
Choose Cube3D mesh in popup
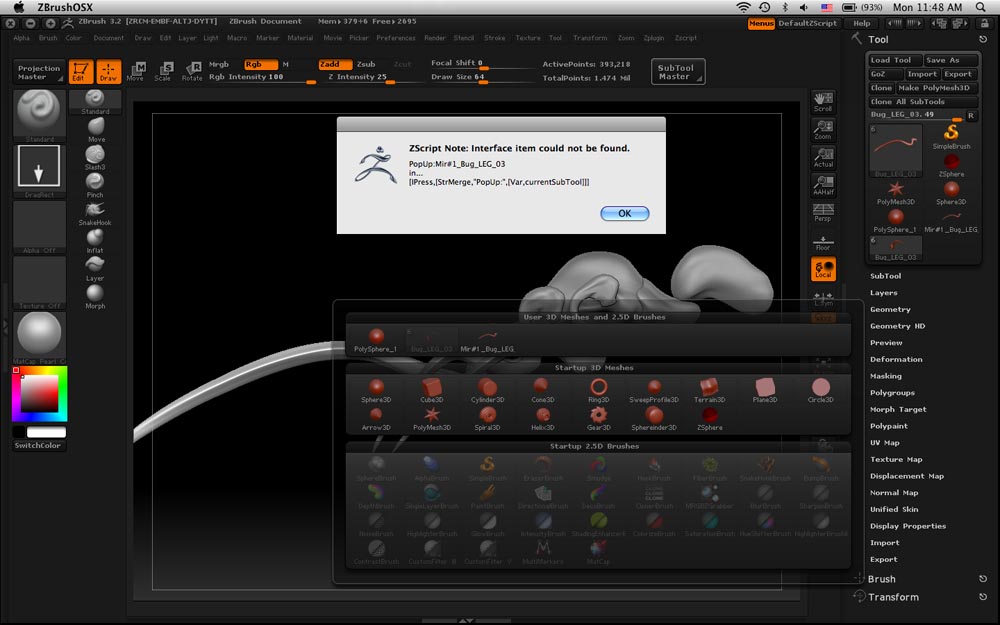coord(432,390)
